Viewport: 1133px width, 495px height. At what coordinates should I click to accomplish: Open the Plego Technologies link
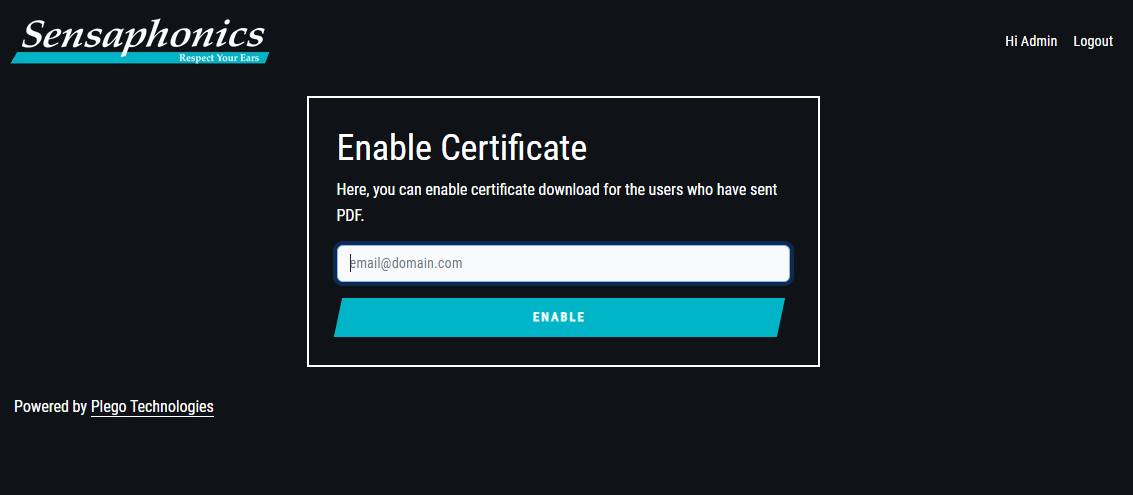click(152, 407)
